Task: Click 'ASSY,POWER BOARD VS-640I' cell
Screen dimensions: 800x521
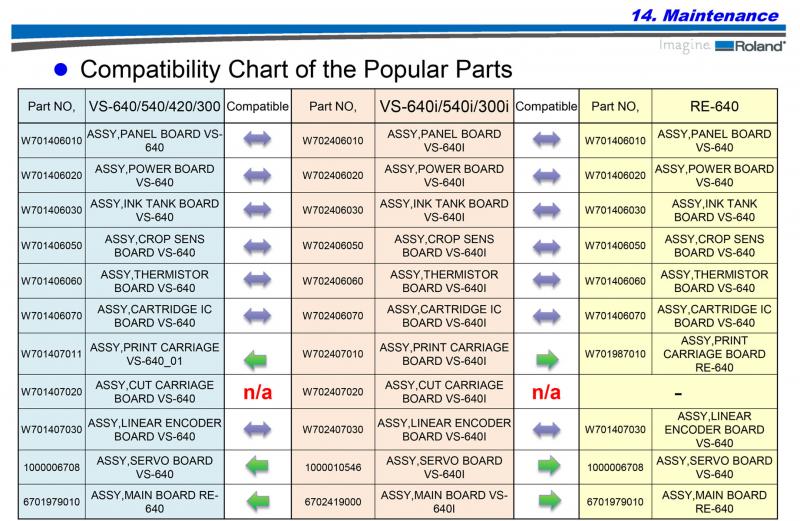Action: click(444, 175)
